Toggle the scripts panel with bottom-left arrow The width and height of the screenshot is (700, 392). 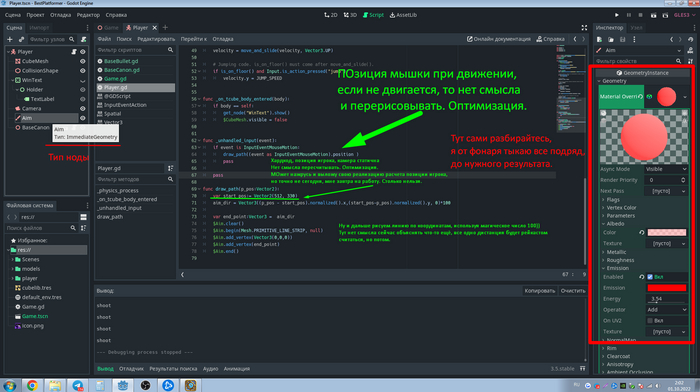coord(182,275)
